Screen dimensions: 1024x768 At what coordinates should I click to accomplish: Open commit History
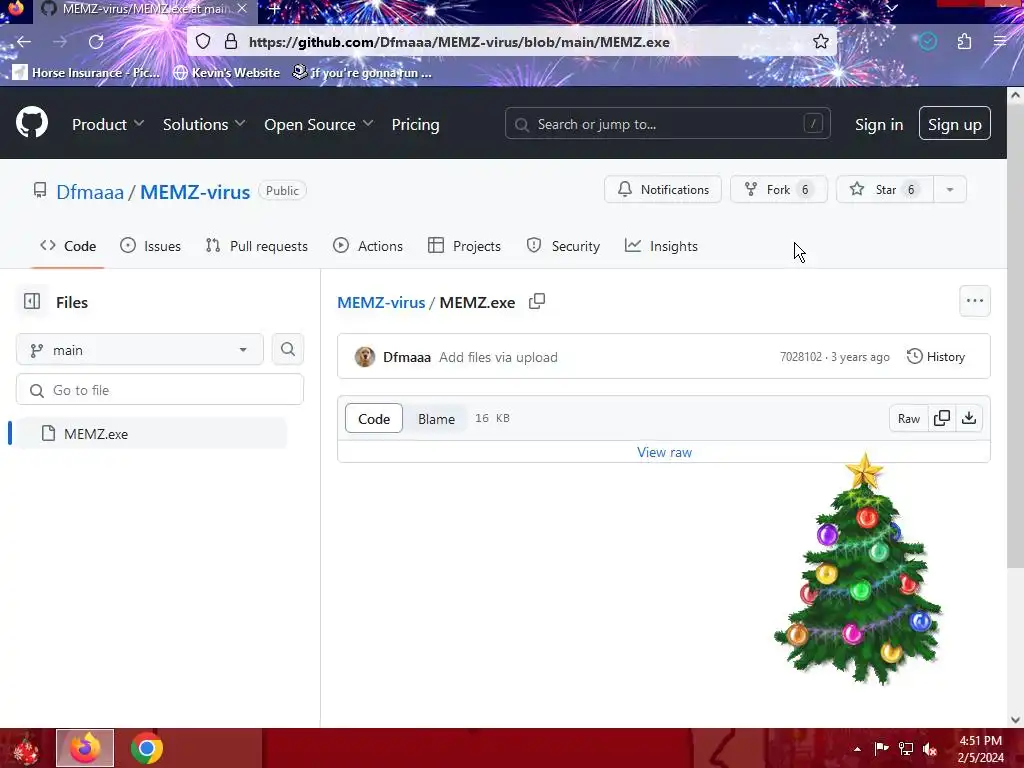[x=936, y=357]
